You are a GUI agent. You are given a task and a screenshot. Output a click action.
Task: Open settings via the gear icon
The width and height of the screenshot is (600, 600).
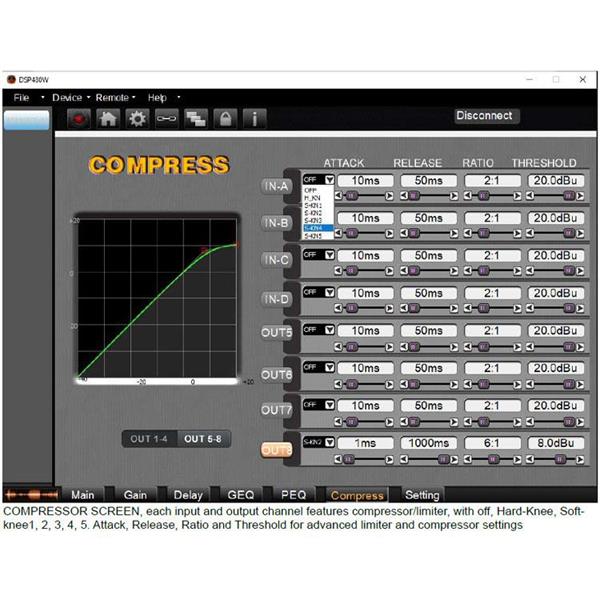point(139,119)
